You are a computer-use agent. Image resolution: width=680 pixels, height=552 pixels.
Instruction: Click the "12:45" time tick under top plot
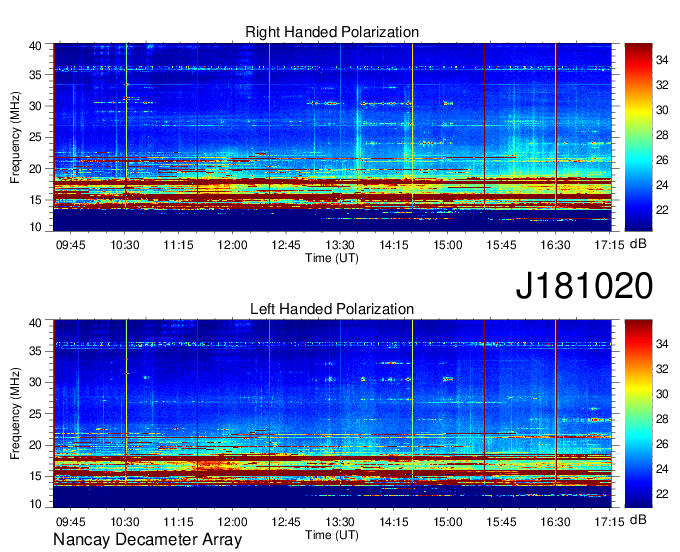click(x=286, y=245)
